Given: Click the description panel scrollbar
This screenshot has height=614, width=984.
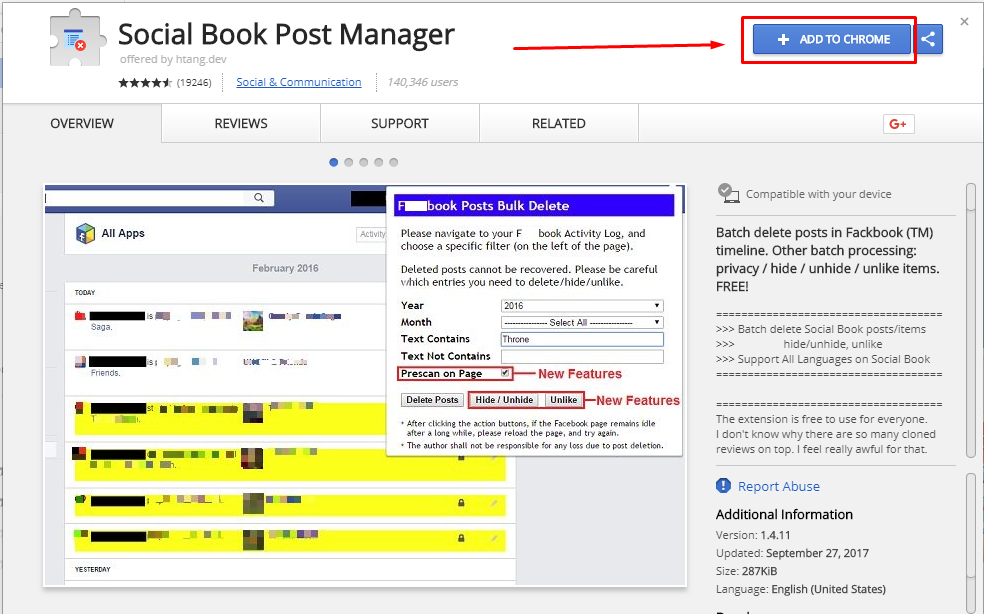Looking at the screenshot, I should point(971,320).
